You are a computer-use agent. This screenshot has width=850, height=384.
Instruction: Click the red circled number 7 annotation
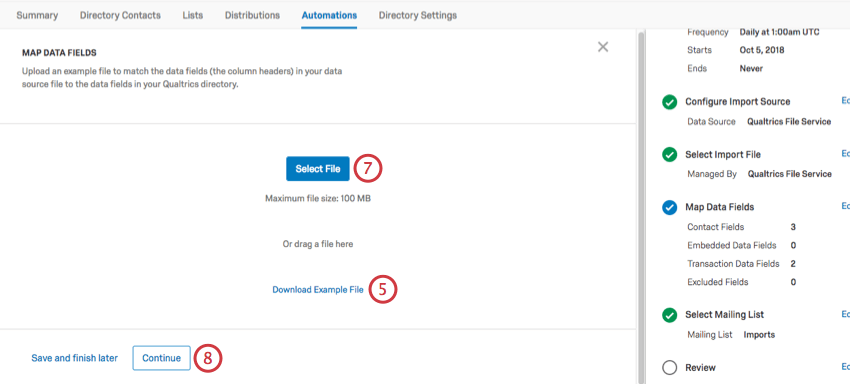tap(368, 169)
